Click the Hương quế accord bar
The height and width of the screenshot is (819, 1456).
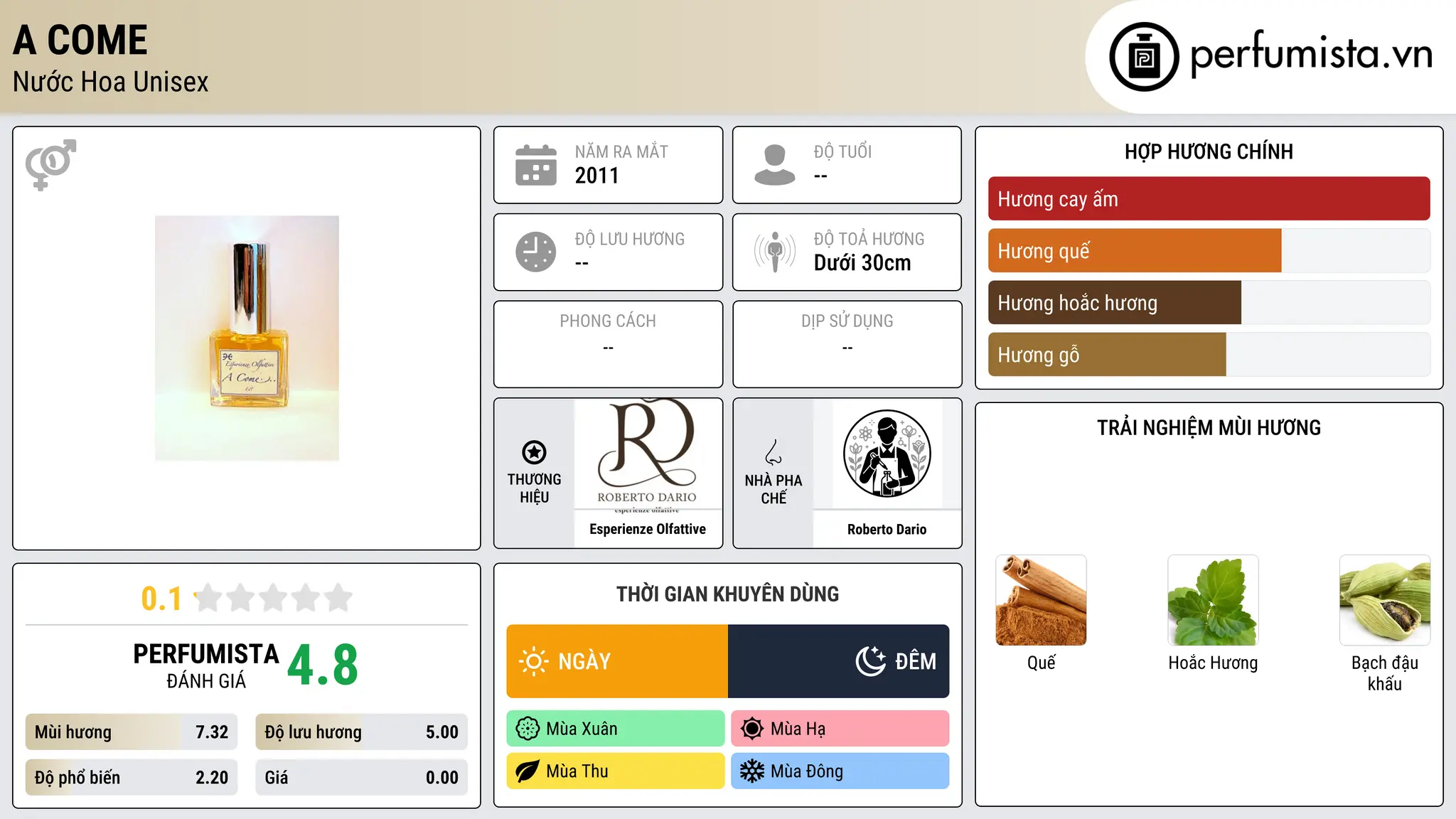(x=1209, y=251)
